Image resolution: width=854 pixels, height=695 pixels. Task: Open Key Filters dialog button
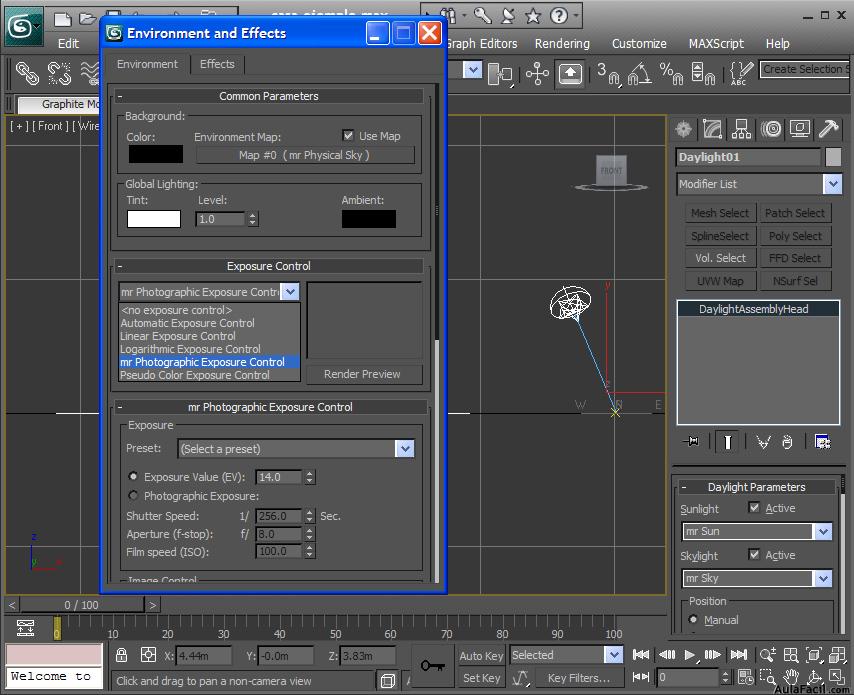click(x=578, y=678)
